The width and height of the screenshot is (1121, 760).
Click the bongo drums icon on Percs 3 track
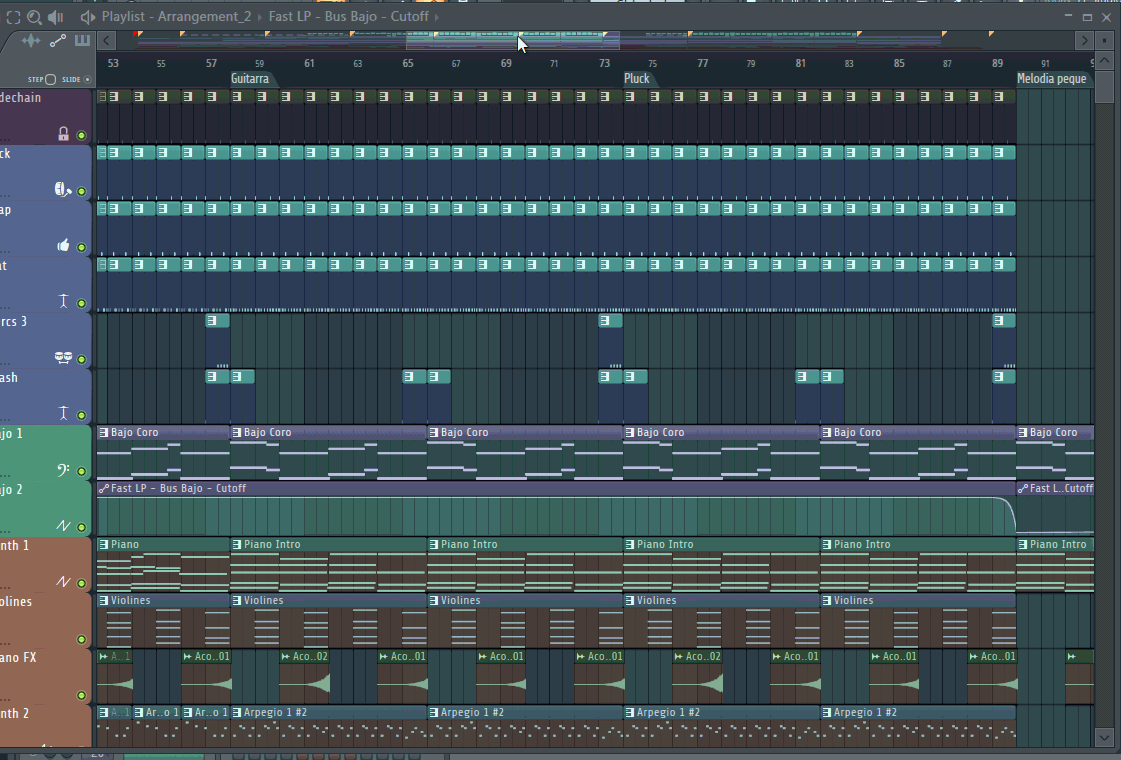(63, 357)
